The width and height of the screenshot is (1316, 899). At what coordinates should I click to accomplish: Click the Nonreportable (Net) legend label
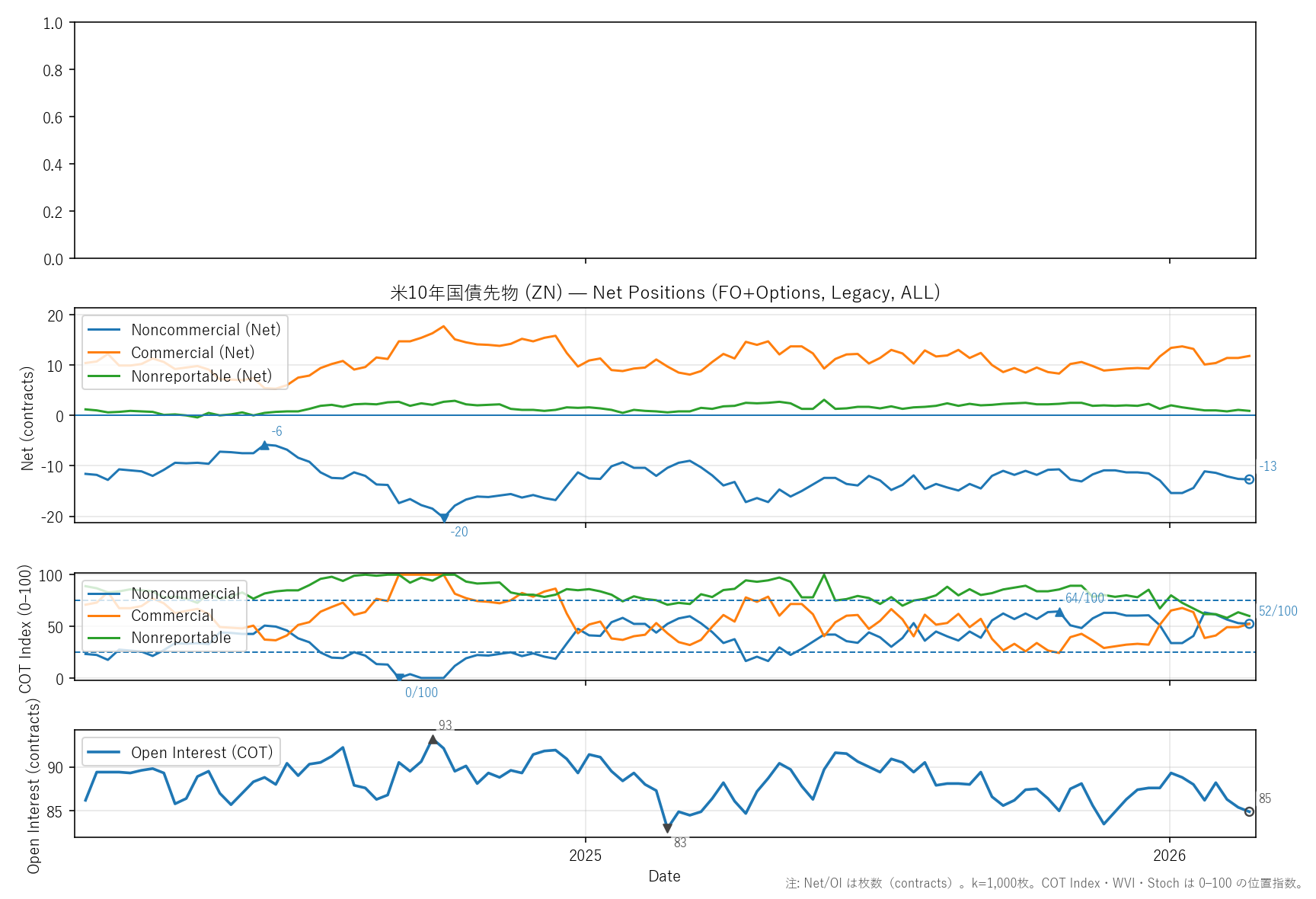click(201, 376)
